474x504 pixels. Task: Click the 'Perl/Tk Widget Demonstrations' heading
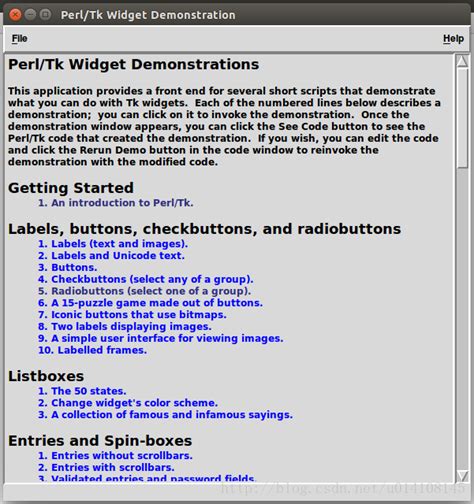point(133,64)
